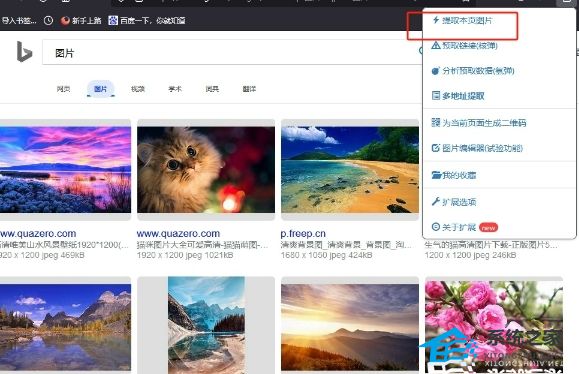Click the lightning icon for 提取本页图片
The height and width of the screenshot is (374, 579).
tap(436, 20)
